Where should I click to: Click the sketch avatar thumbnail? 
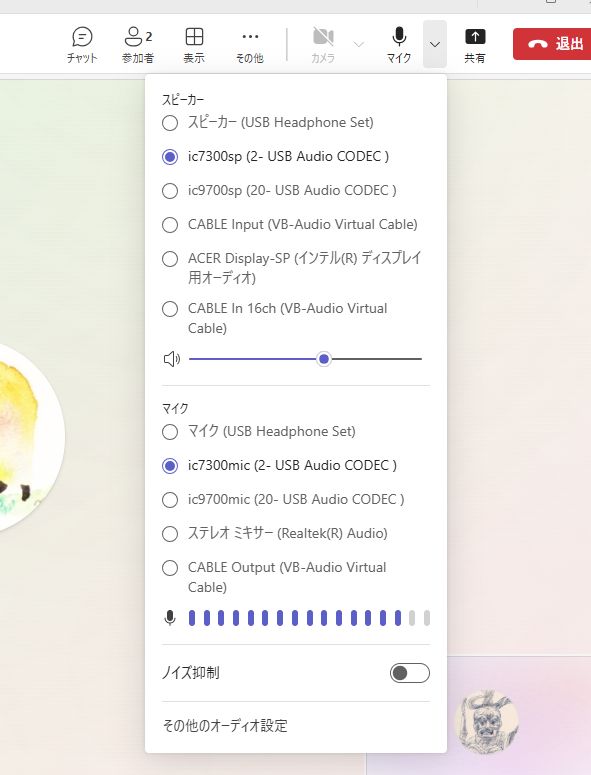click(x=487, y=722)
